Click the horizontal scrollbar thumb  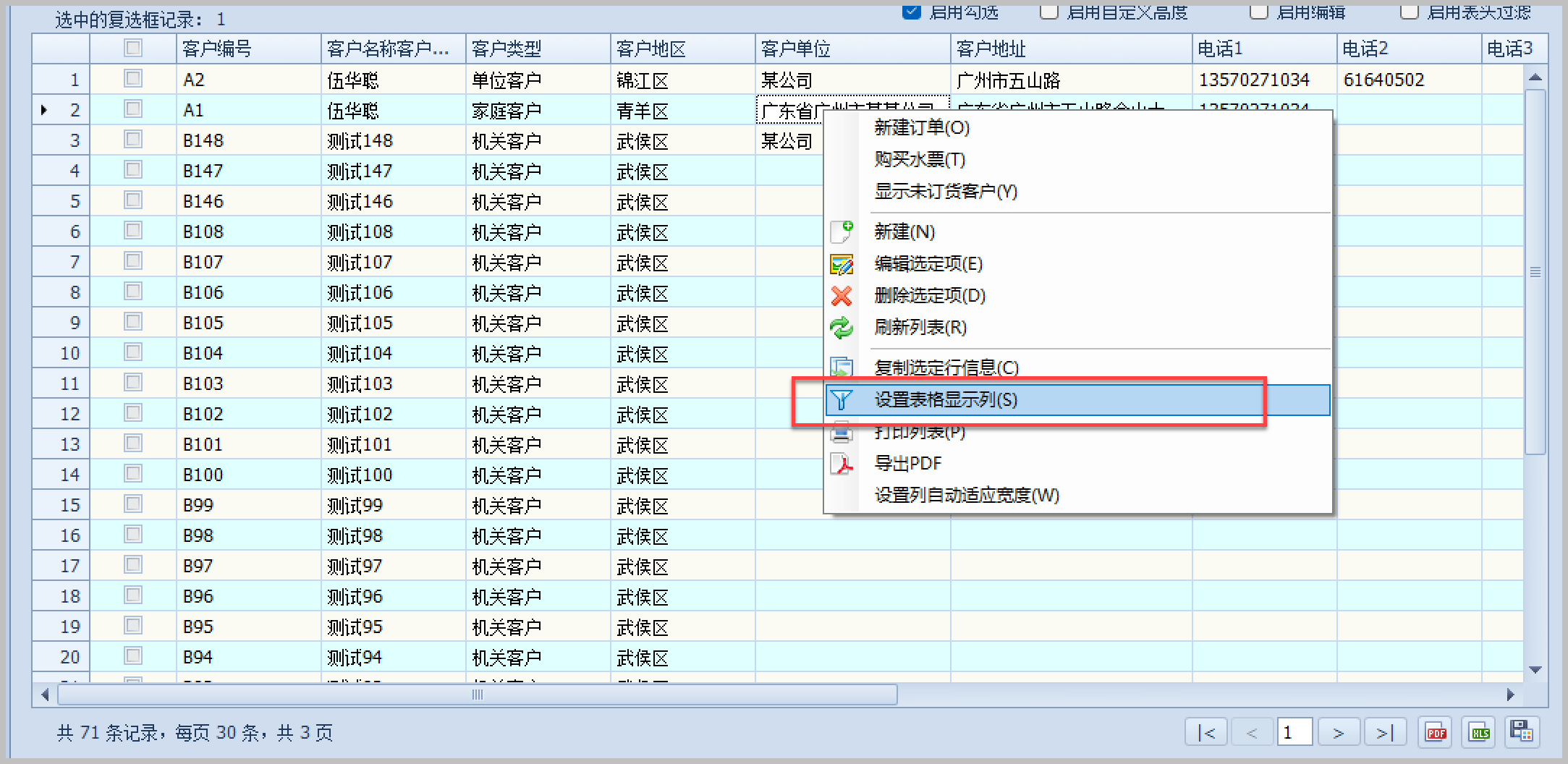coord(478,695)
